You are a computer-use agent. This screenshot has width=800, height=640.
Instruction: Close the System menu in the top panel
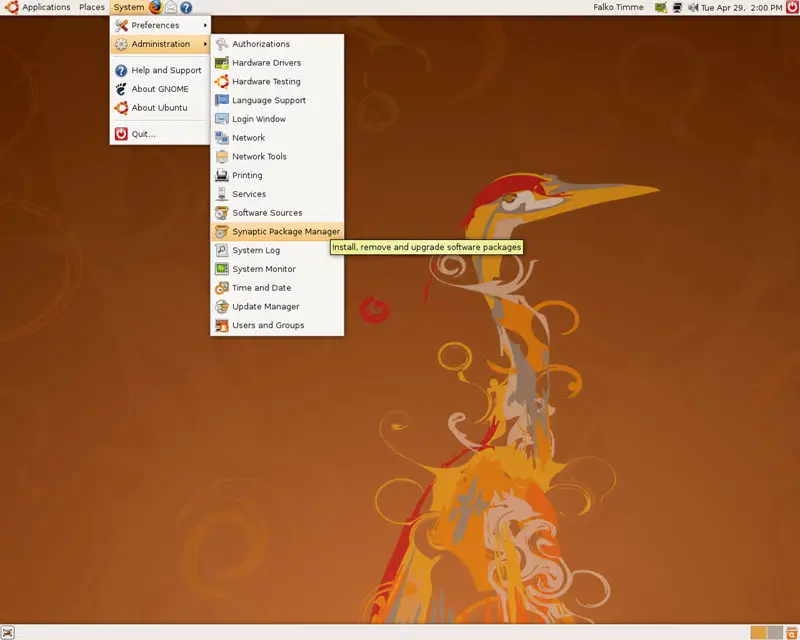click(128, 7)
